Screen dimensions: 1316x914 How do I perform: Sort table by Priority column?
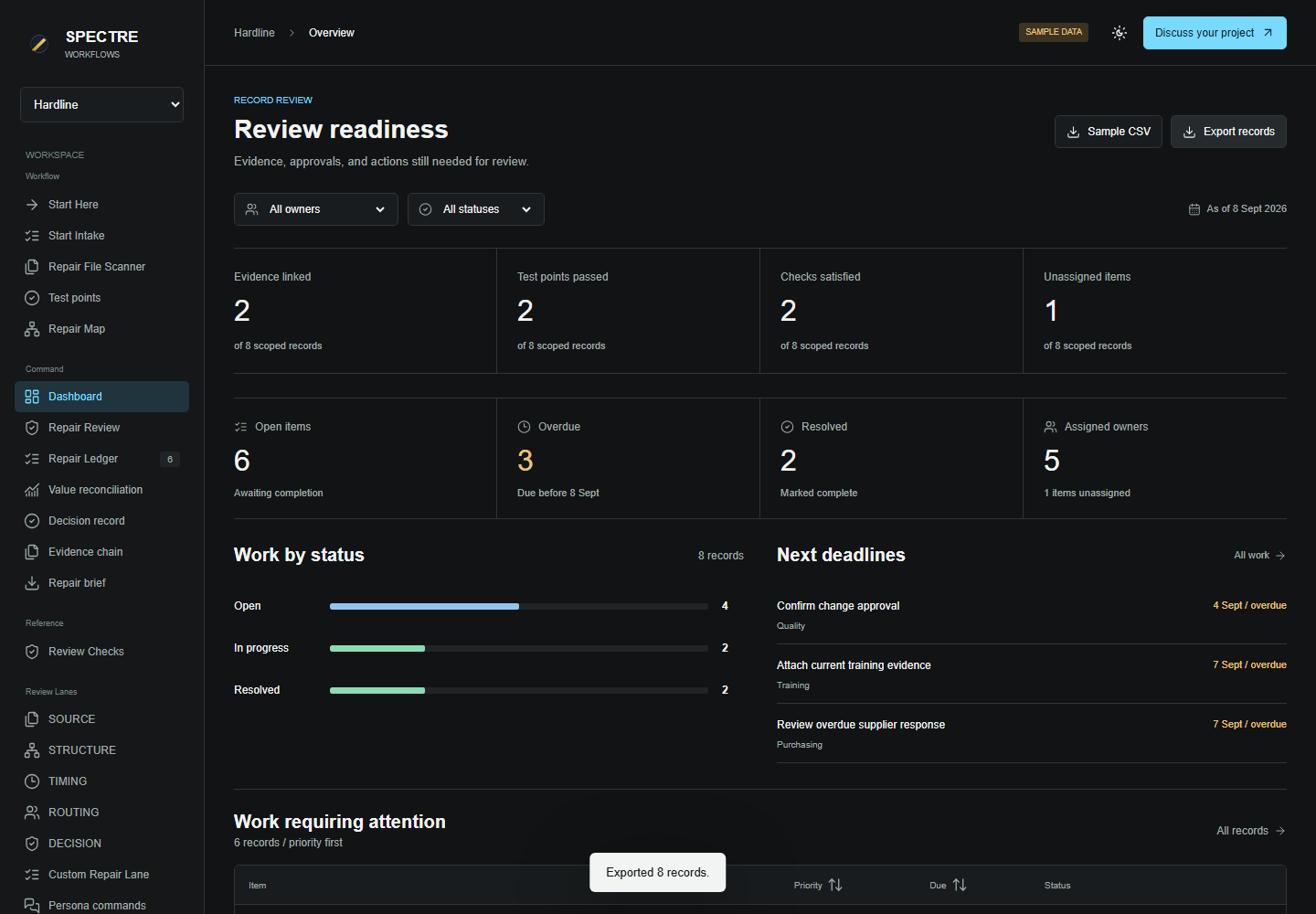[x=818, y=885]
